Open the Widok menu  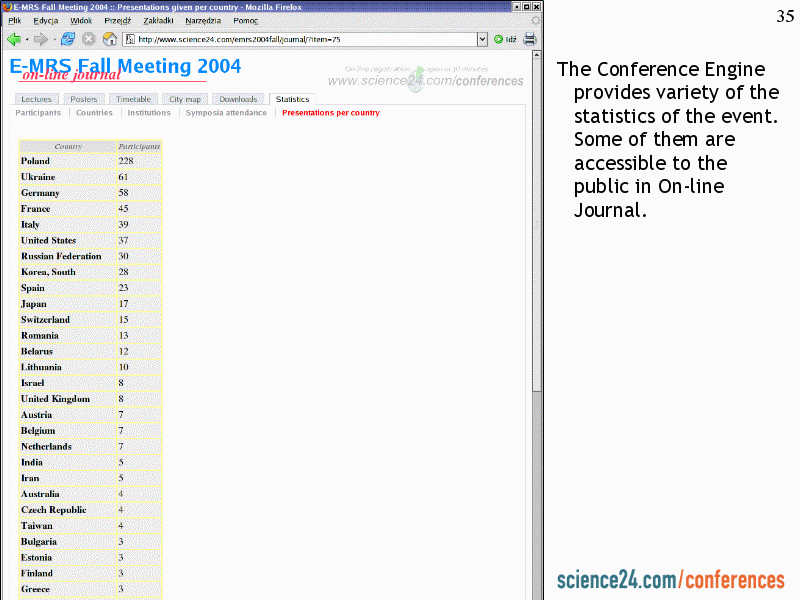pos(81,20)
